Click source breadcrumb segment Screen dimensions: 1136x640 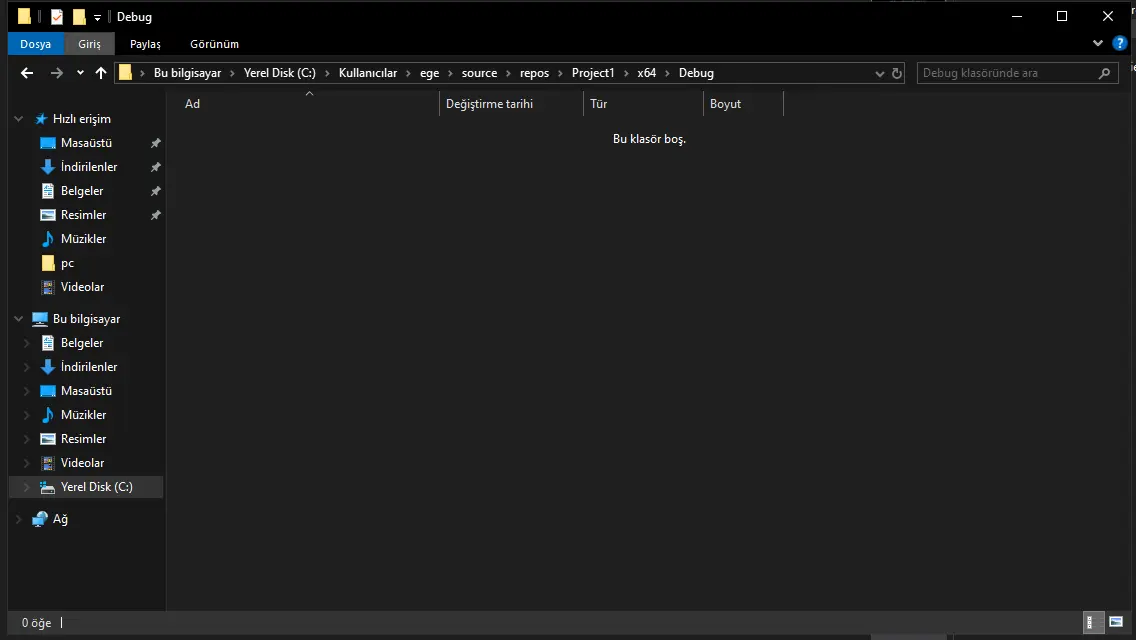480,73
